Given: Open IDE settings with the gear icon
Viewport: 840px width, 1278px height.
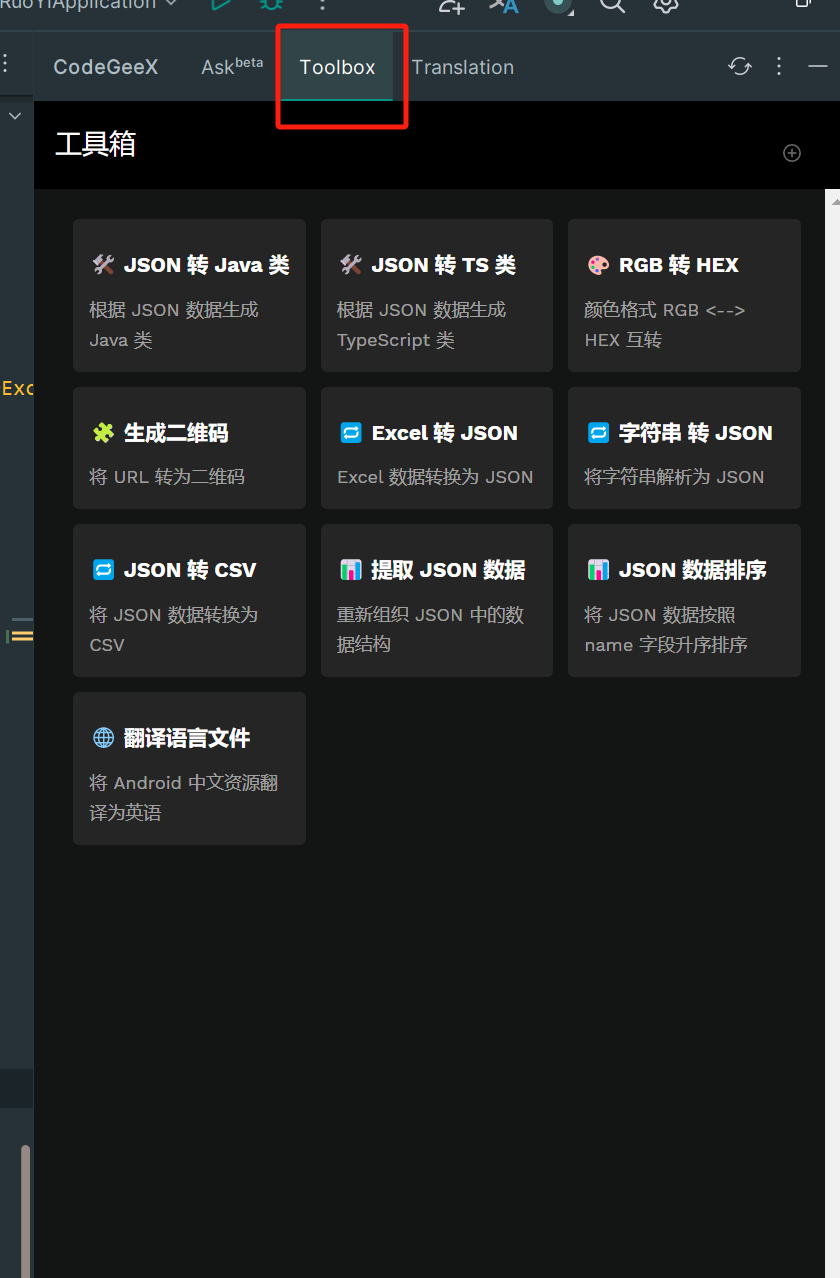Looking at the screenshot, I should [665, 6].
